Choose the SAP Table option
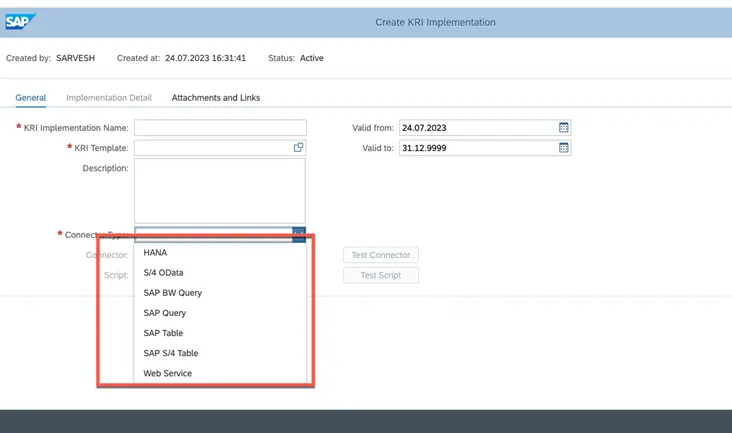This screenshot has height=433, width=732. pyautogui.click(x=163, y=333)
